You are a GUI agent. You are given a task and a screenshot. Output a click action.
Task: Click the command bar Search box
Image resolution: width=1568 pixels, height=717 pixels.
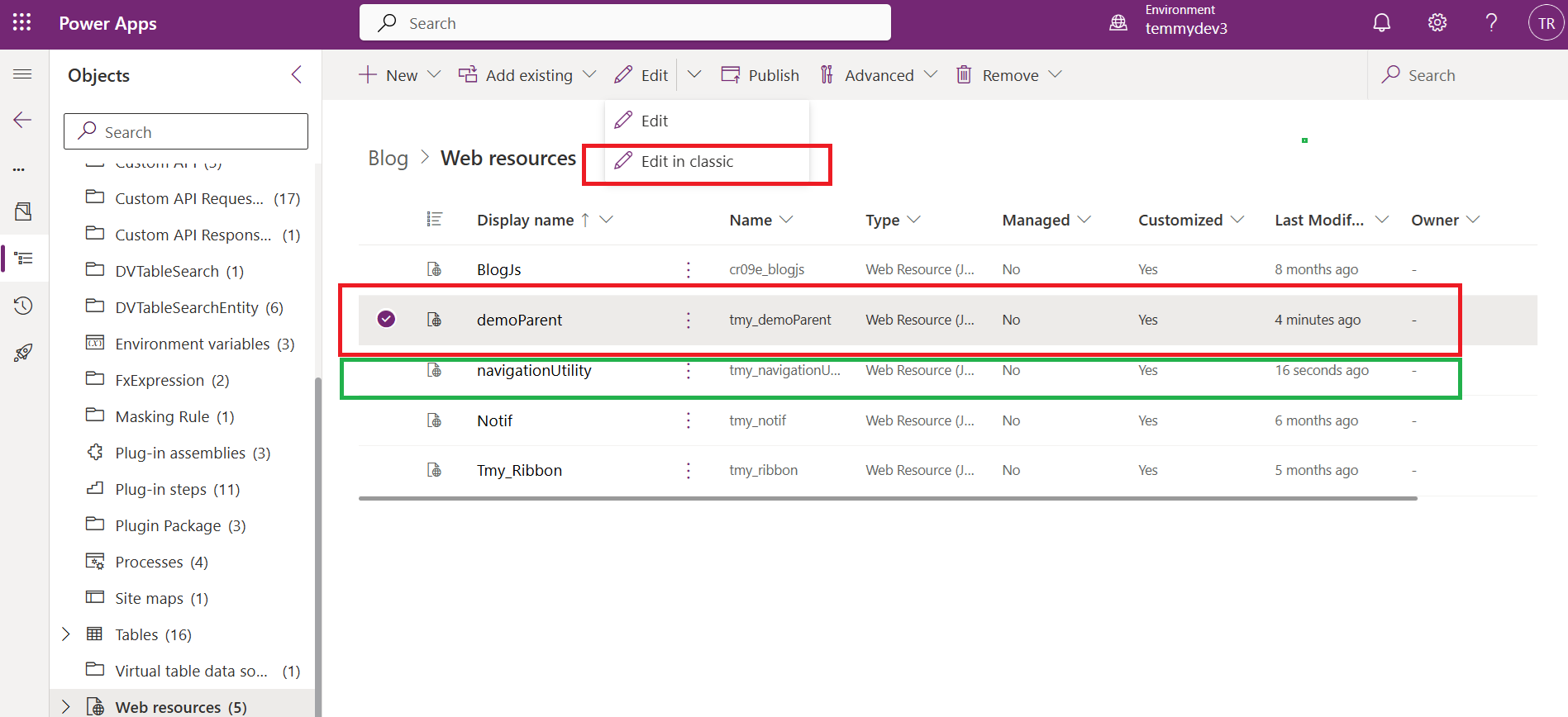coord(1467,75)
